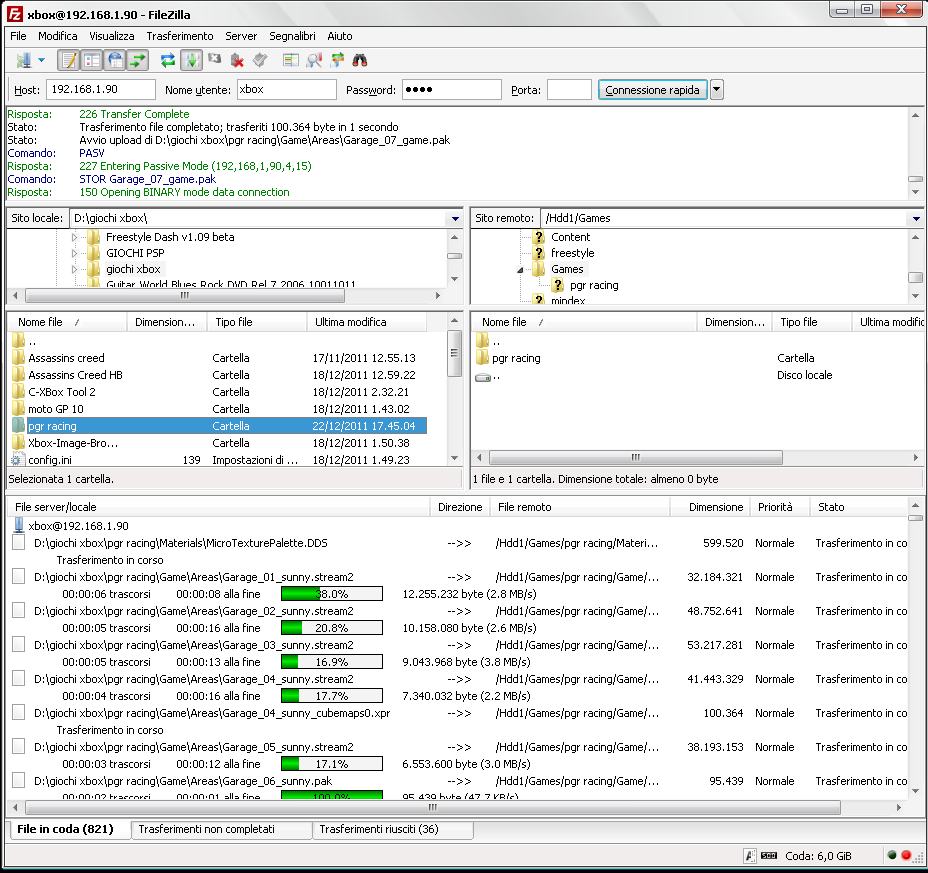Refresh file and folder lists

(168, 60)
